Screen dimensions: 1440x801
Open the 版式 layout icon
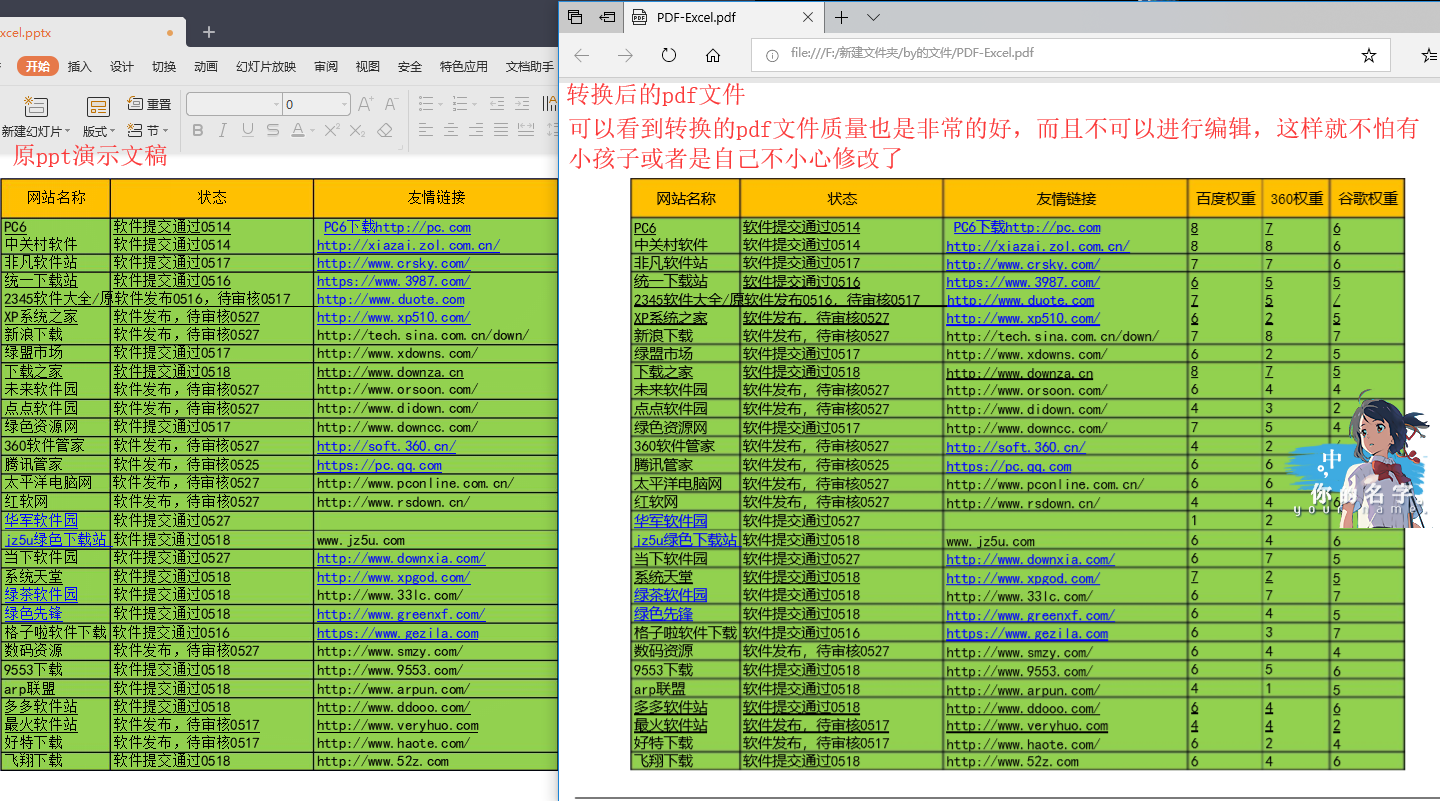[98, 107]
